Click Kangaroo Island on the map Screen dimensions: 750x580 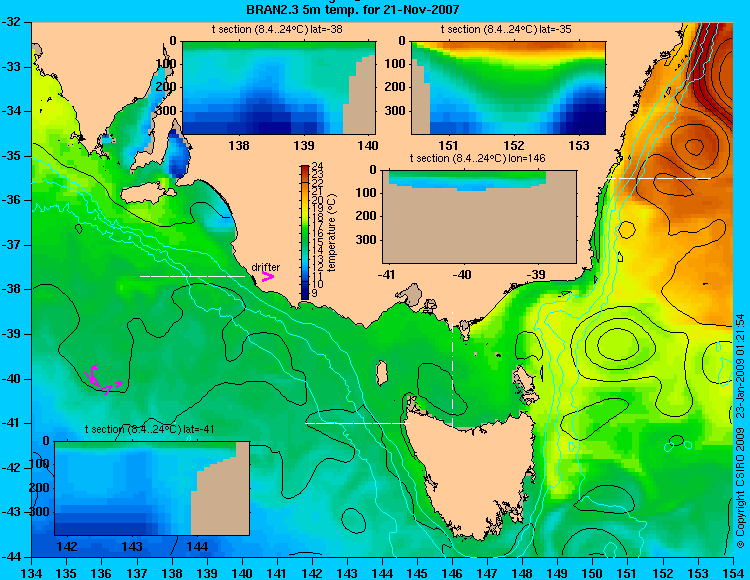click(x=147, y=193)
